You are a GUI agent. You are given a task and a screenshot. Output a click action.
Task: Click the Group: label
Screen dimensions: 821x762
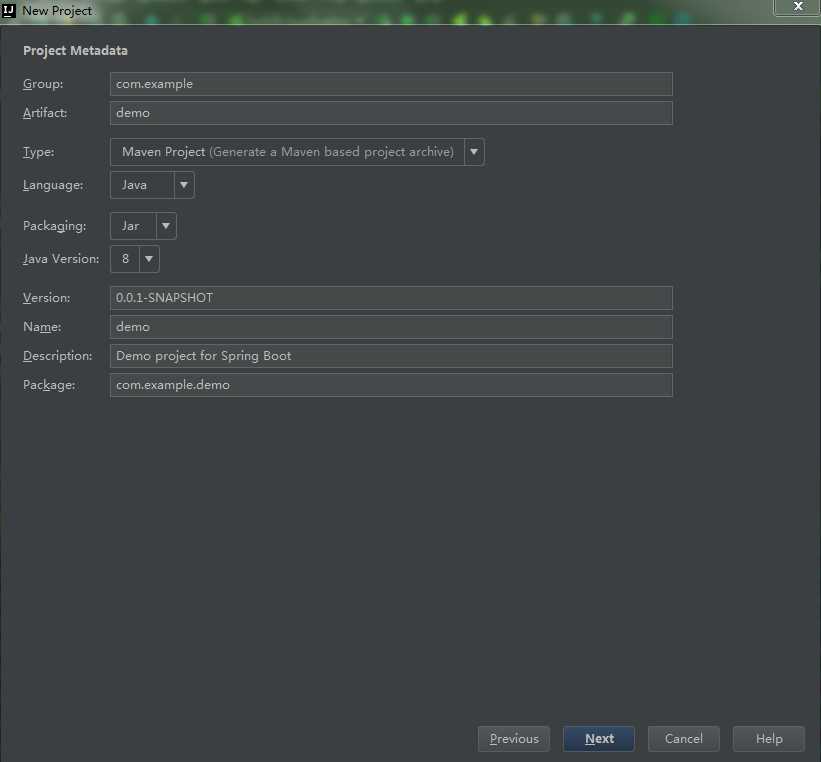(43, 84)
